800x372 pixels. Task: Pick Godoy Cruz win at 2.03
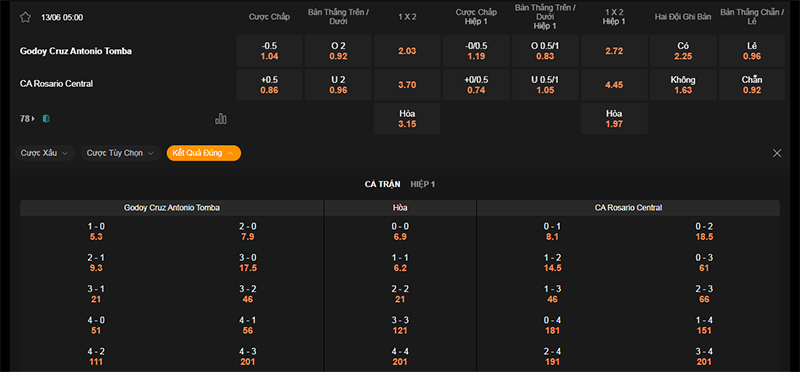point(407,51)
